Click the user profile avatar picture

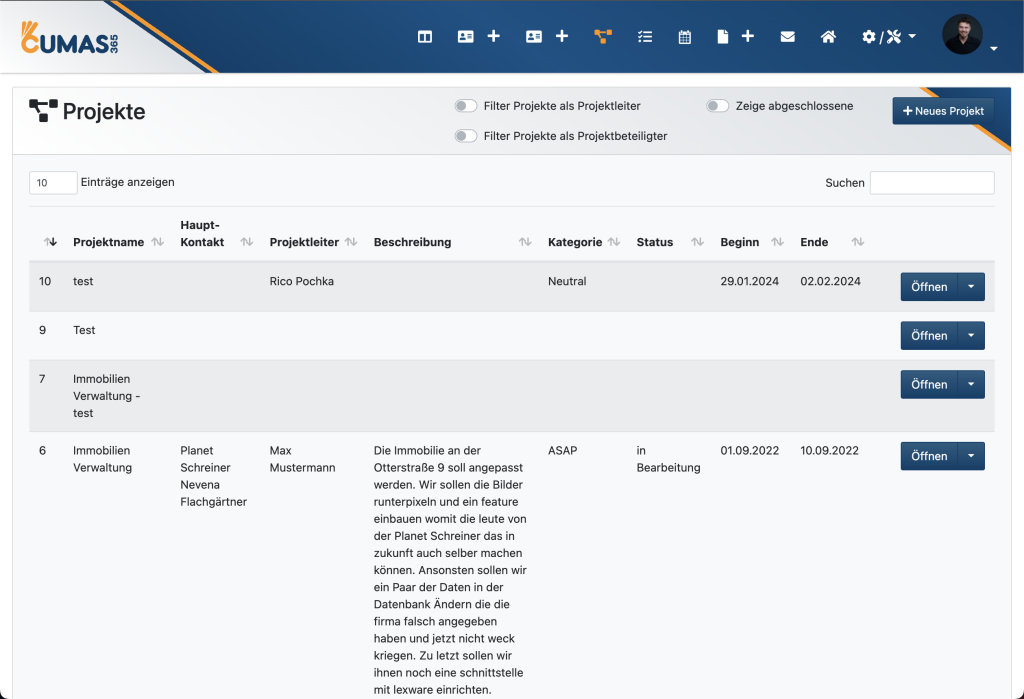click(x=962, y=35)
